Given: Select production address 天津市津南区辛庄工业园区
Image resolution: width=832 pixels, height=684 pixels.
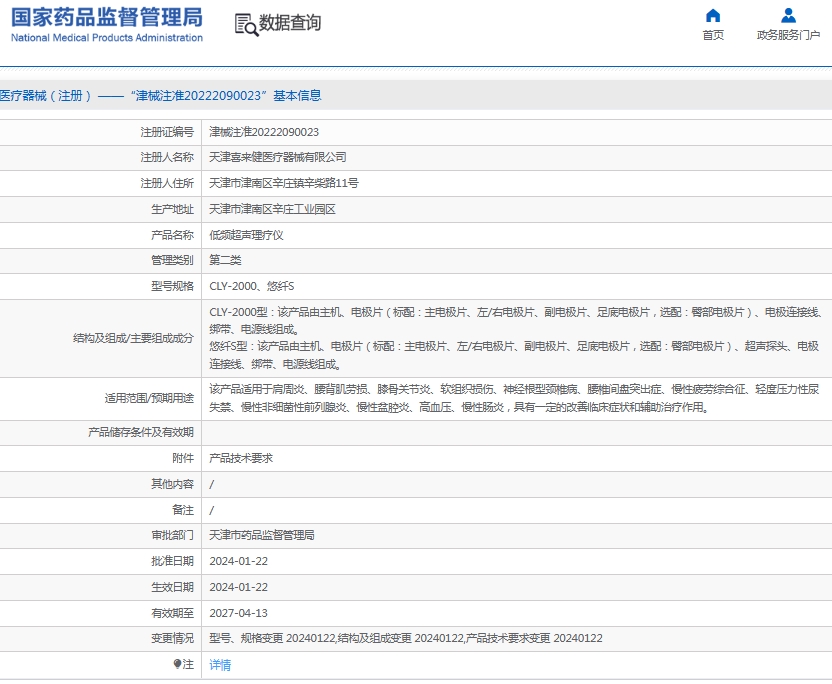Looking at the screenshot, I should click(x=272, y=209).
